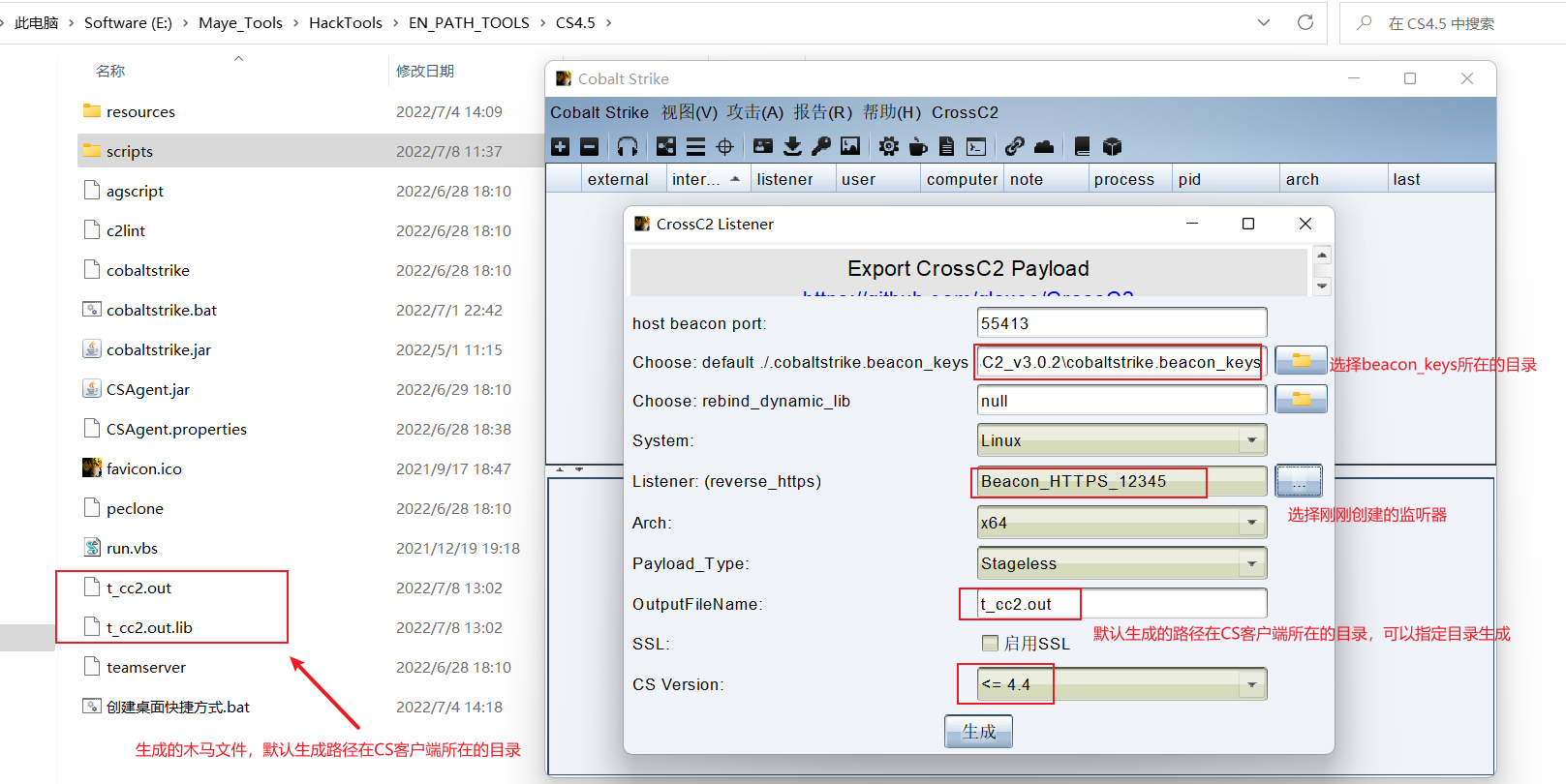The height and width of the screenshot is (784, 1566).
Task: Expand the Explorer address bar history dropdown
Action: coord(1264,22)
